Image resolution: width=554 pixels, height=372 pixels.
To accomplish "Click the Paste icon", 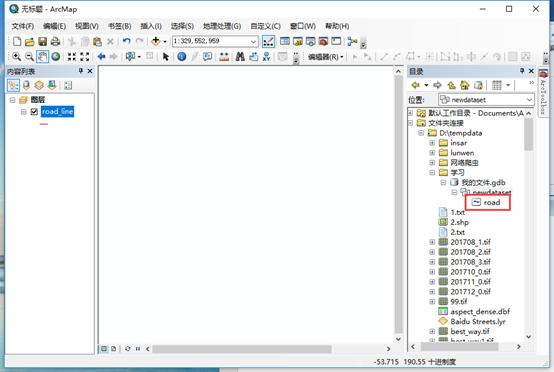I will pyautogui.click(x=97, y=41).
